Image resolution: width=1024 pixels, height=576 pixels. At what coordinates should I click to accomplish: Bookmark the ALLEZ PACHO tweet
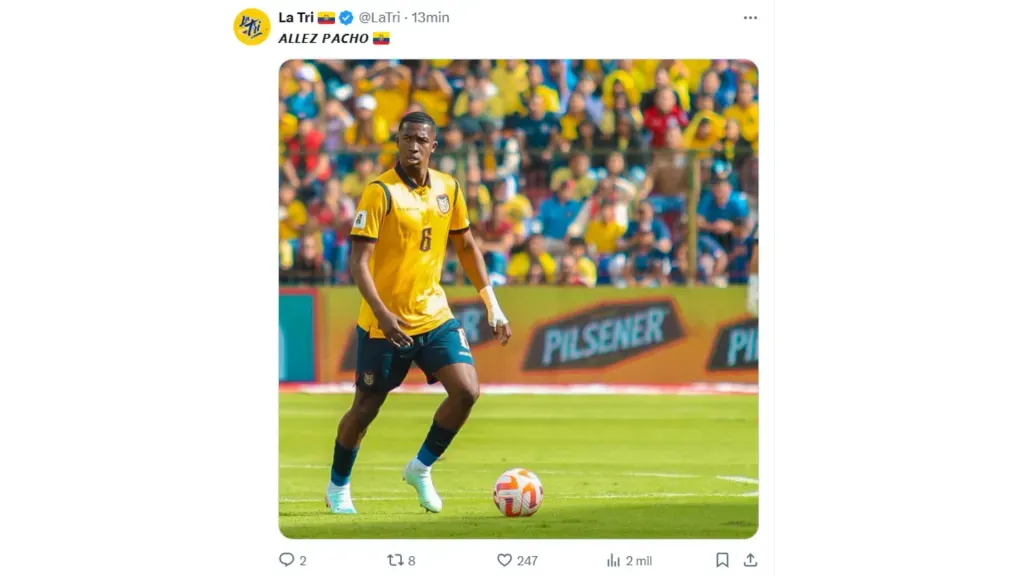[x=722, y=560]
